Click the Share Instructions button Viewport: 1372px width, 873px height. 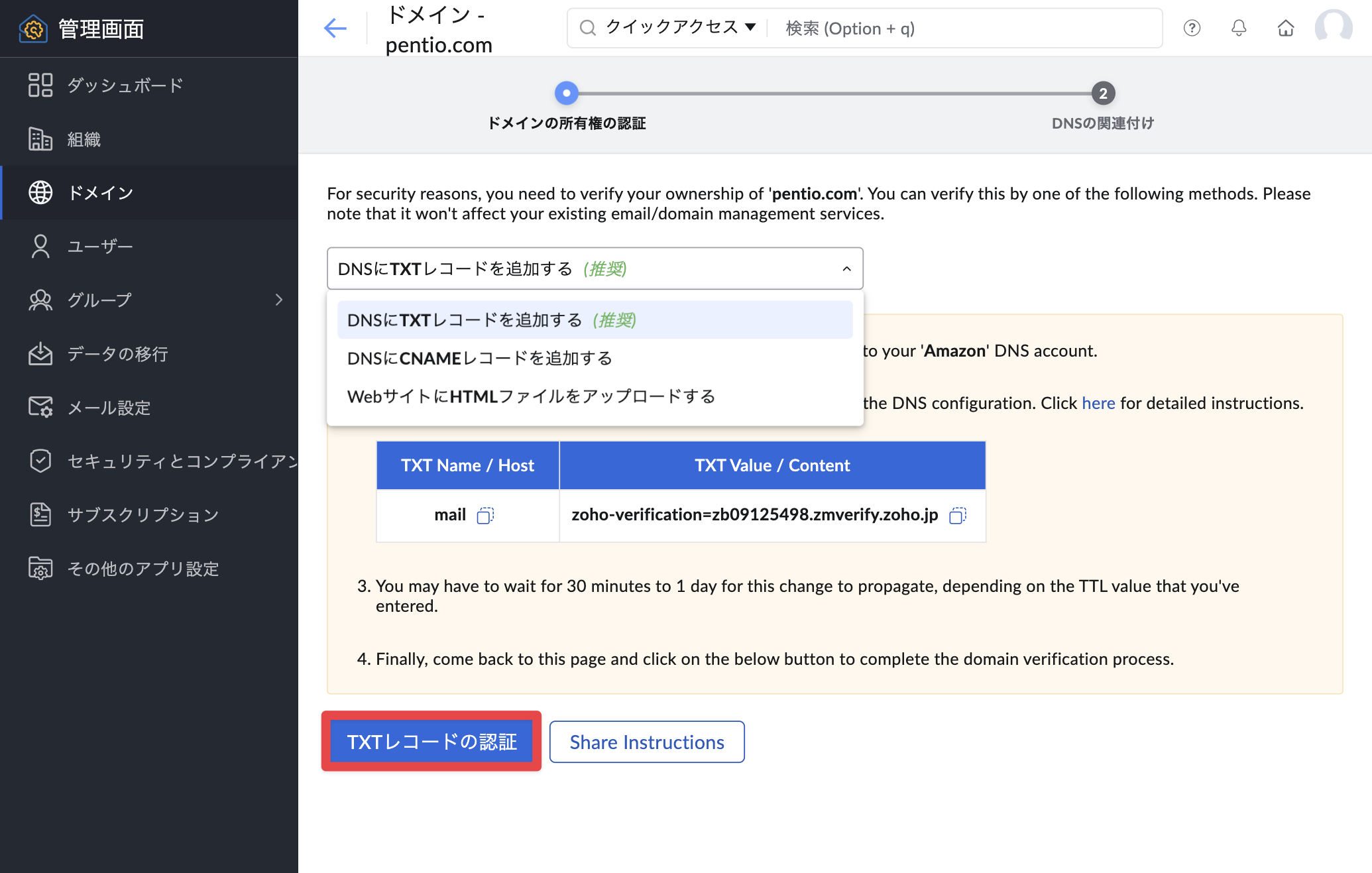[x=647, y=742]
